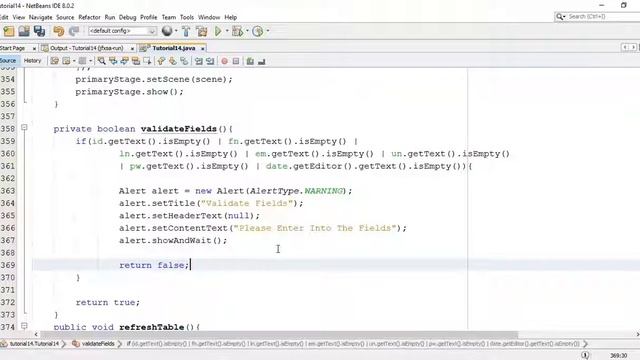Click tutorial14.Tutorial14 breadcrumb

(x=29, y=344)
